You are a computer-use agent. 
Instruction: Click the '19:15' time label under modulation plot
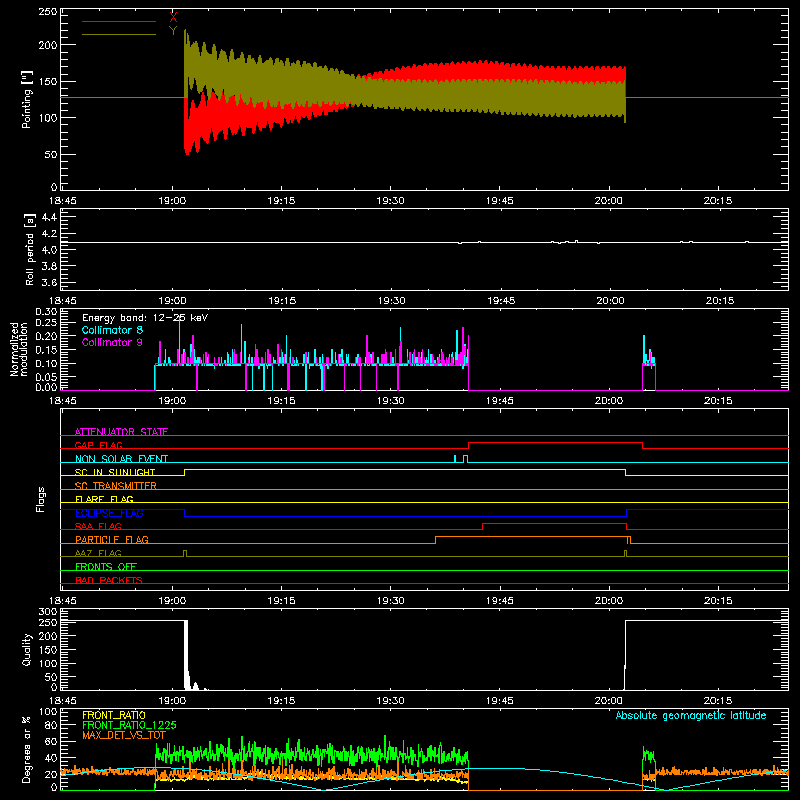(x=281, y=401)
